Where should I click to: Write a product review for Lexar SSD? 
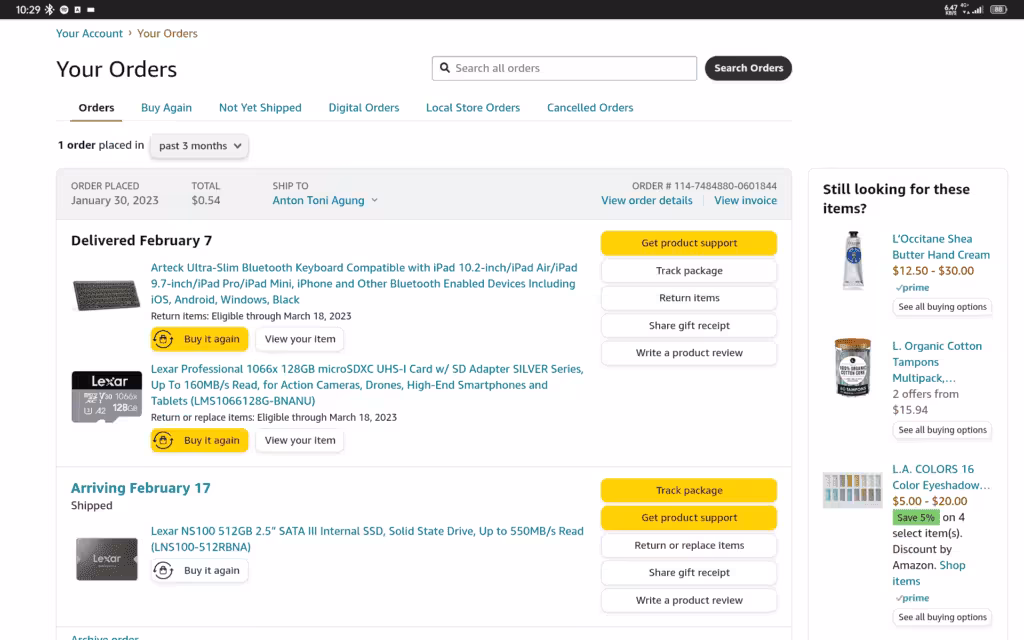click(689, 600)
